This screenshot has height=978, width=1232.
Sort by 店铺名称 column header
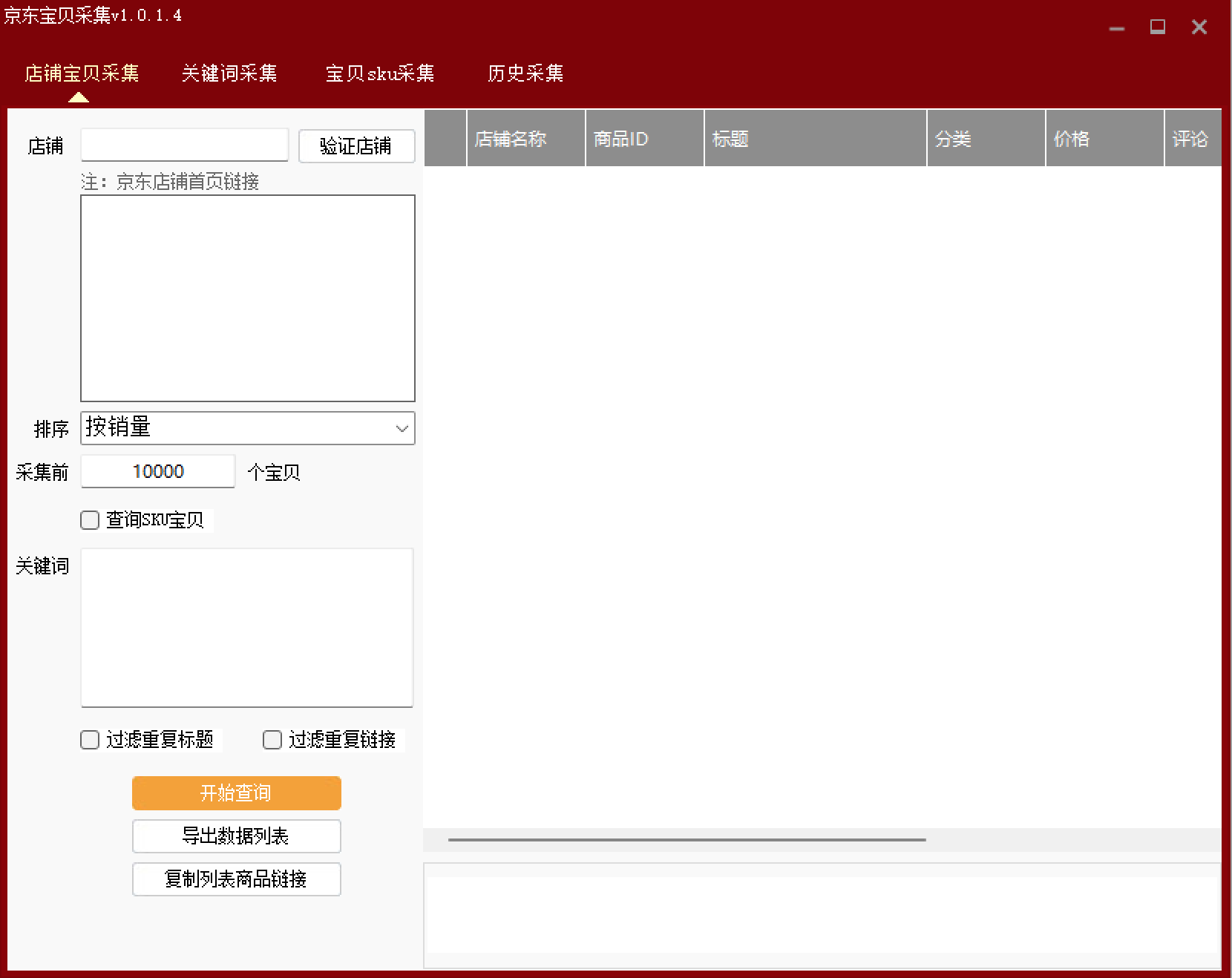coord(526,139)
